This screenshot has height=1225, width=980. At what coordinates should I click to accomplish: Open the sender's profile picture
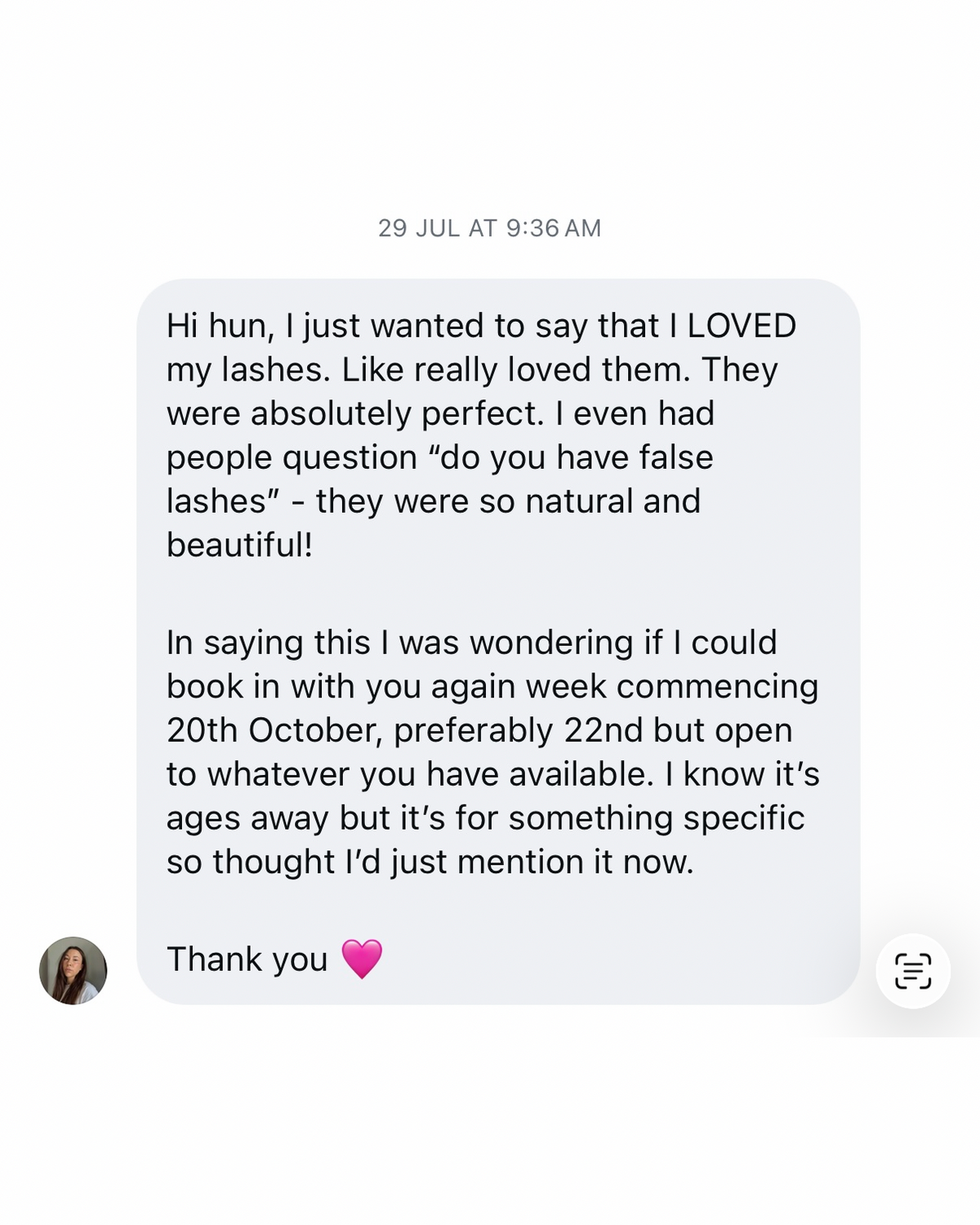tap(73, 970)
